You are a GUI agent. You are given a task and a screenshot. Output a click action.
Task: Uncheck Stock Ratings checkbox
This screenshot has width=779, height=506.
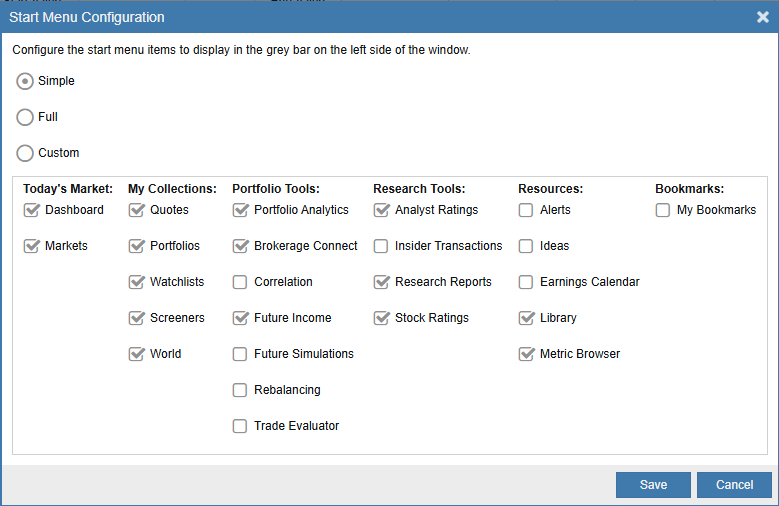click(381, 318)
